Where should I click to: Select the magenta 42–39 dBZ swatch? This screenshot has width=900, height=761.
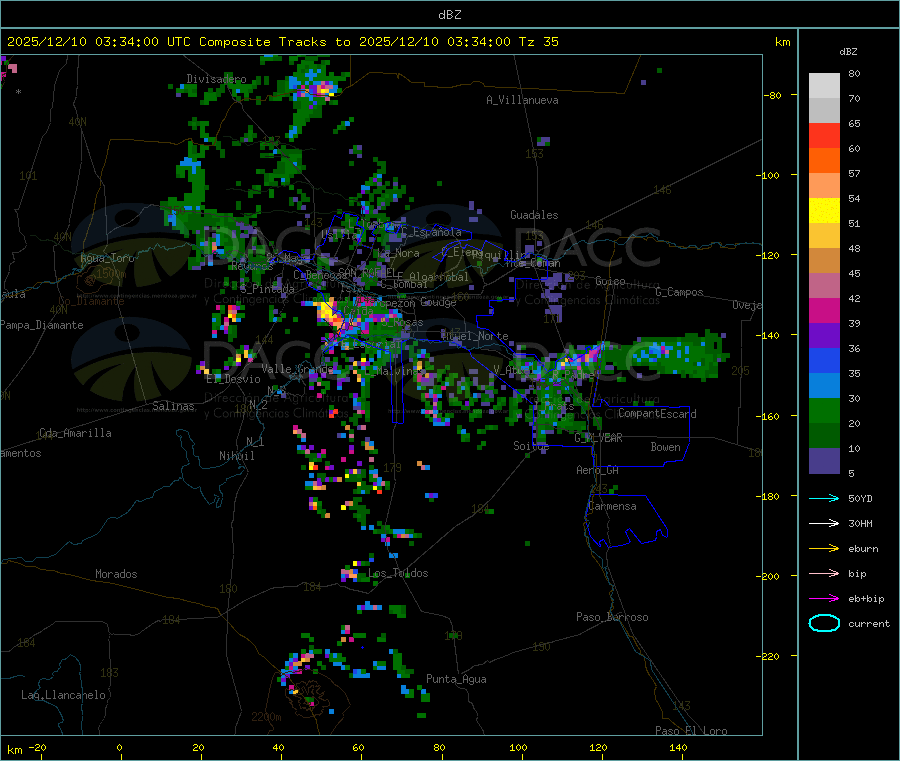[x=824, y=310]
